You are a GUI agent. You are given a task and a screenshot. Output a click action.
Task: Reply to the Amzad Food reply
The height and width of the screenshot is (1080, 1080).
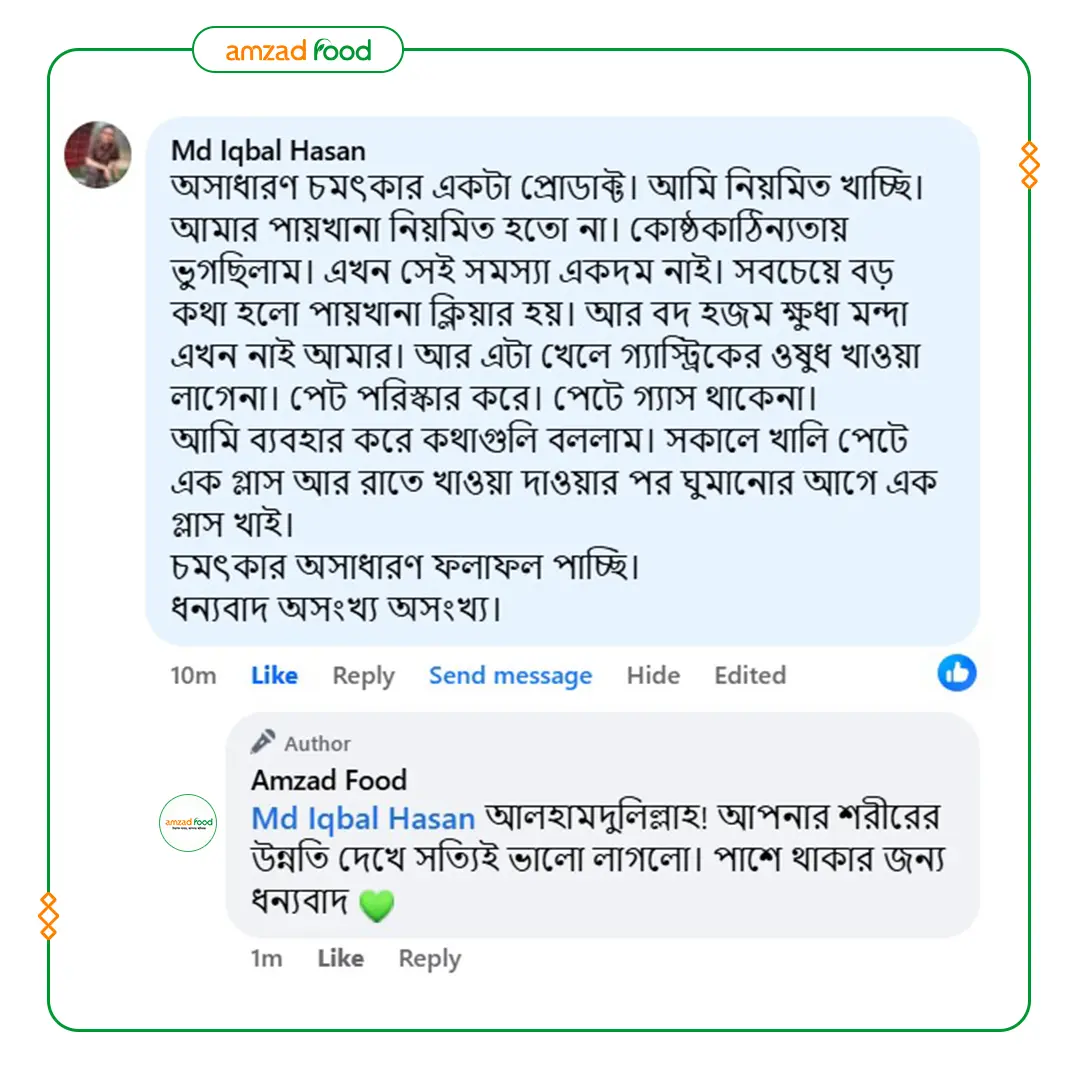(x=429, y=959)
